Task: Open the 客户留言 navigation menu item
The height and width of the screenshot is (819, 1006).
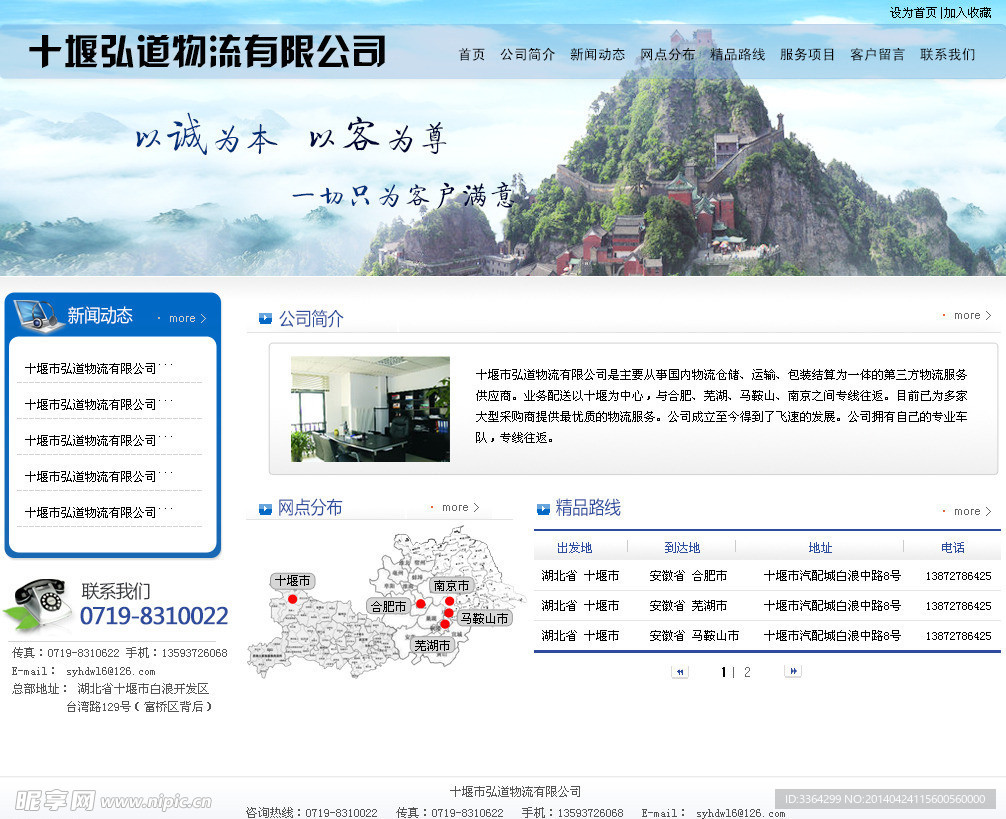Action: coord(876,55)
